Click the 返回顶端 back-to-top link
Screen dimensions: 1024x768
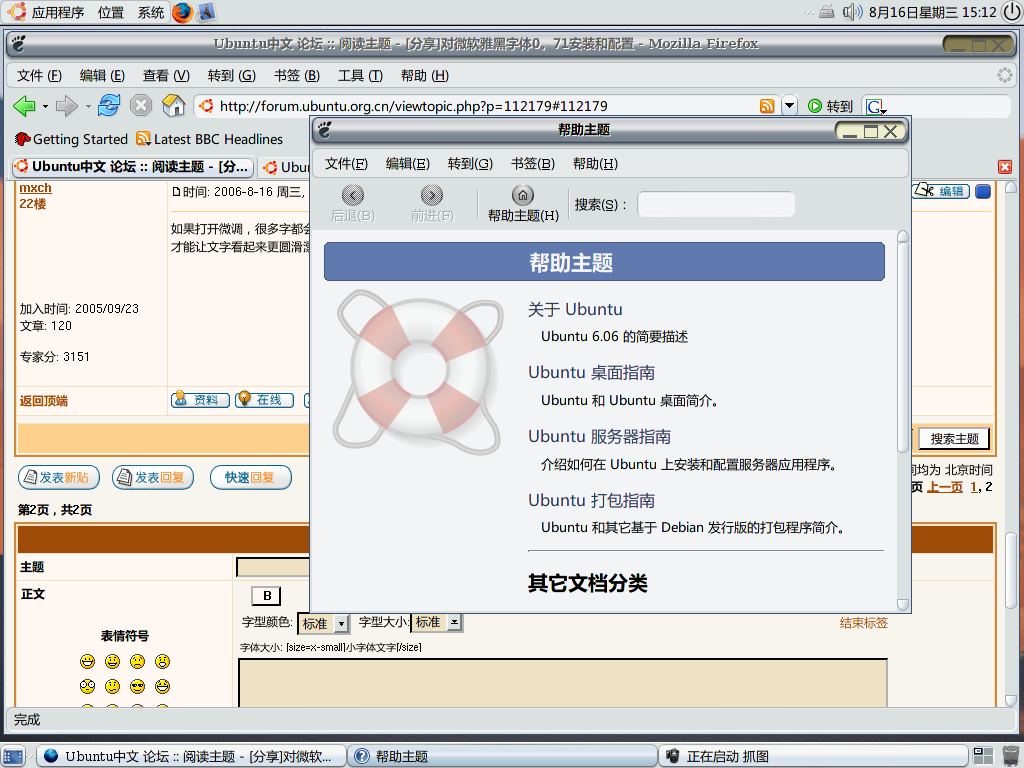(44, 401)
